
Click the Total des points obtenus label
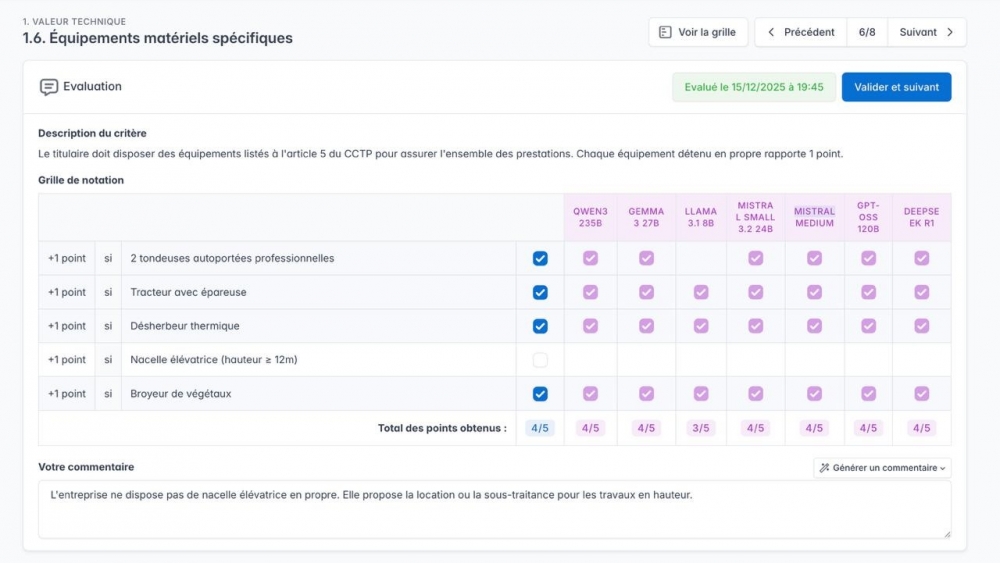coord(442,428)
